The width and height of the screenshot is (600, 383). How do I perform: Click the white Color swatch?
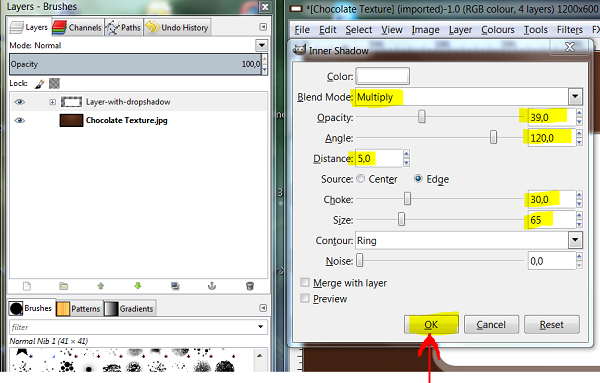coord(383,76)
